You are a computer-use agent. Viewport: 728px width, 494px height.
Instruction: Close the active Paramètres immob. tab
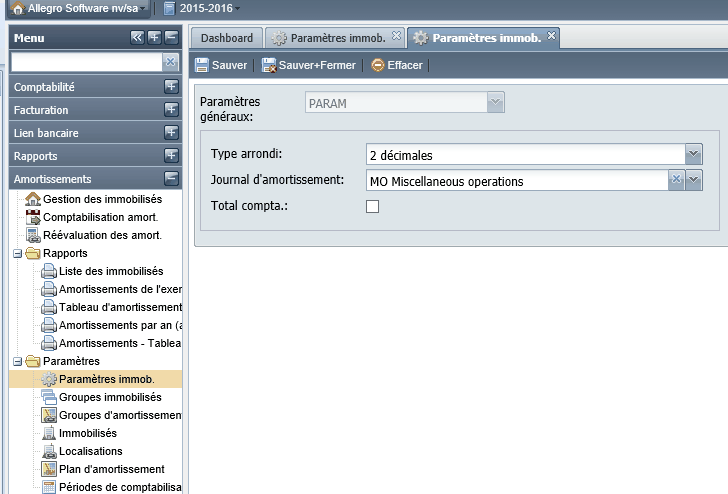[x=551, y=36]
